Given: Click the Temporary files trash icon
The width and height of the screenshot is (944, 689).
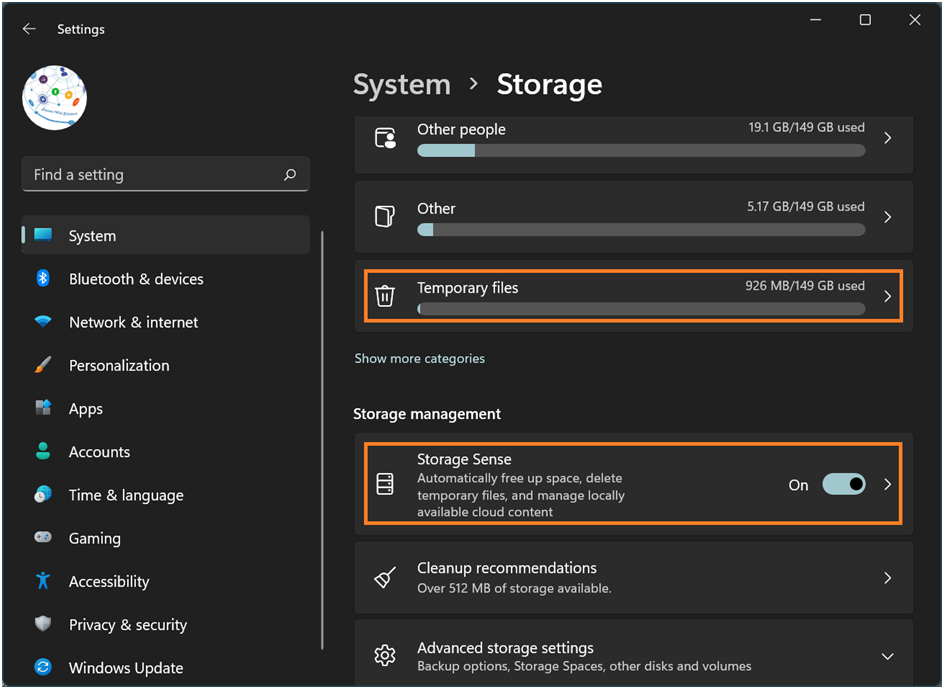Looking at the screenshot, I should [385, 296].
